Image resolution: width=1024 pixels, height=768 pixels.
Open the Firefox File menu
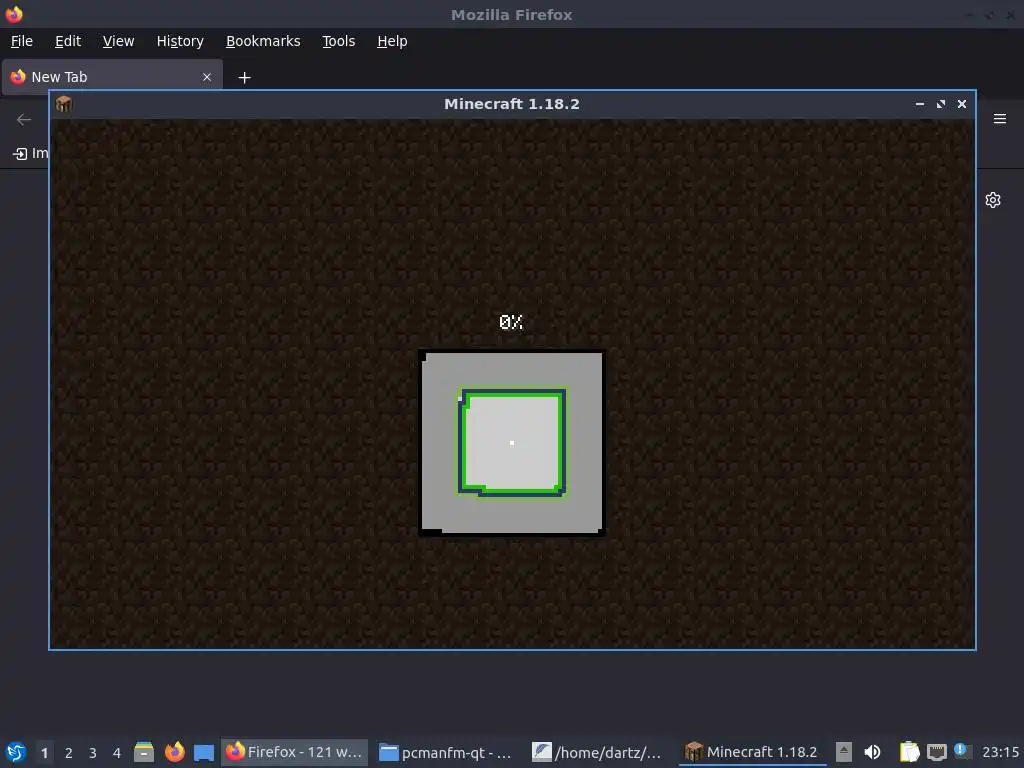coord(22,41)
